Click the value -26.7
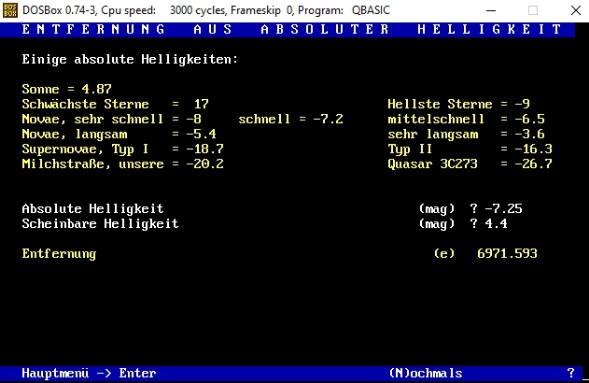This screenshot has height=383, width=589. click(x=533, y=164)
